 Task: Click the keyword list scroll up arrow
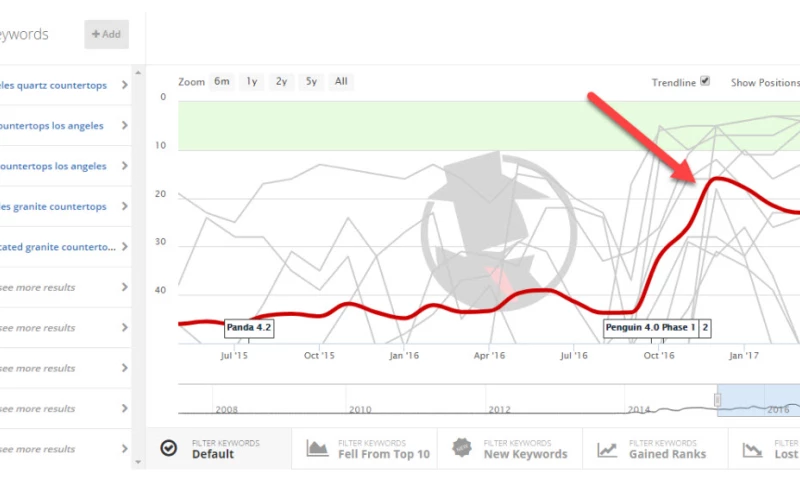pyautogui.click(x=138, y=73)
